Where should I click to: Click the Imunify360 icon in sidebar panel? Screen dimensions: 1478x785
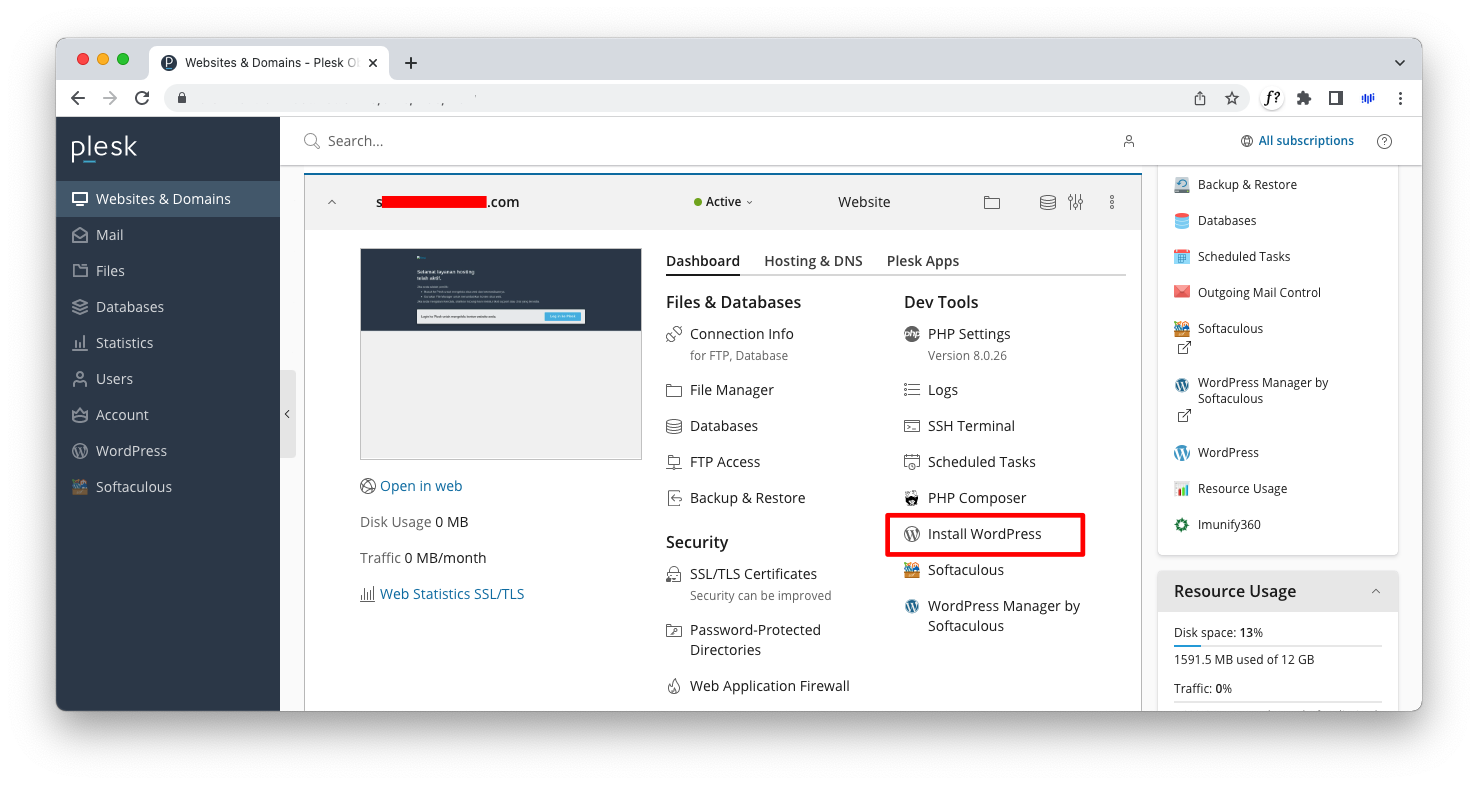point(1182,525)
